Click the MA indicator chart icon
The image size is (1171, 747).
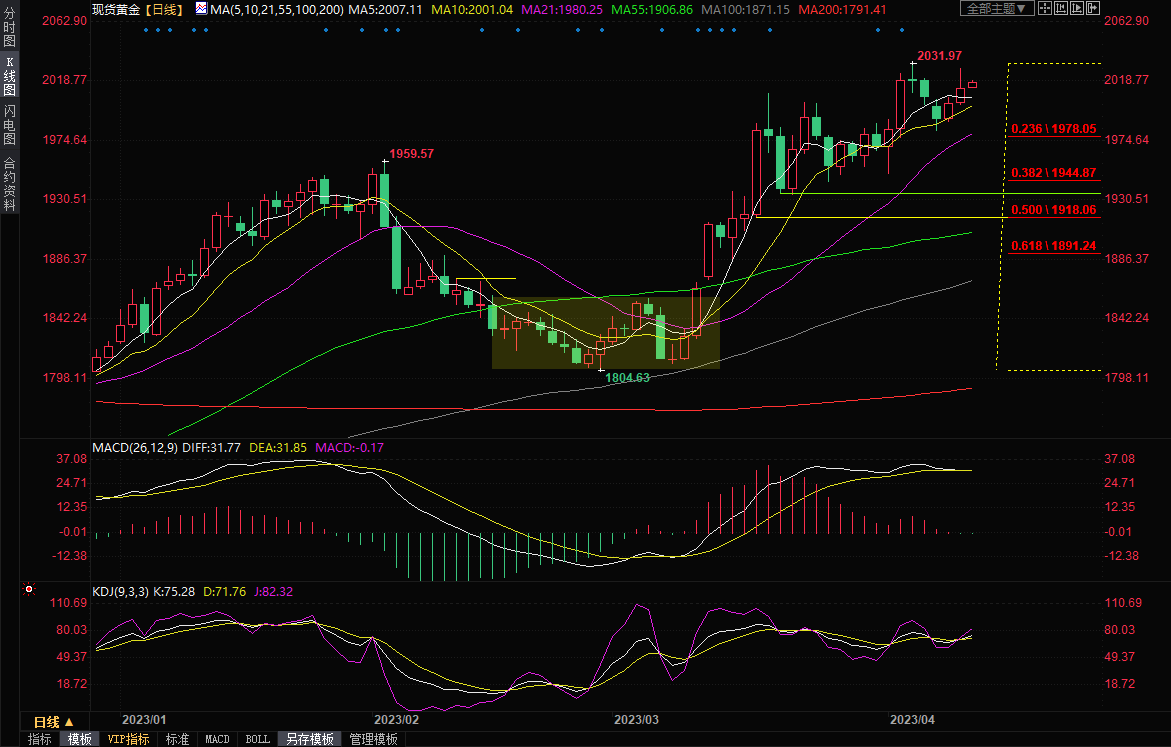point(201,9)
